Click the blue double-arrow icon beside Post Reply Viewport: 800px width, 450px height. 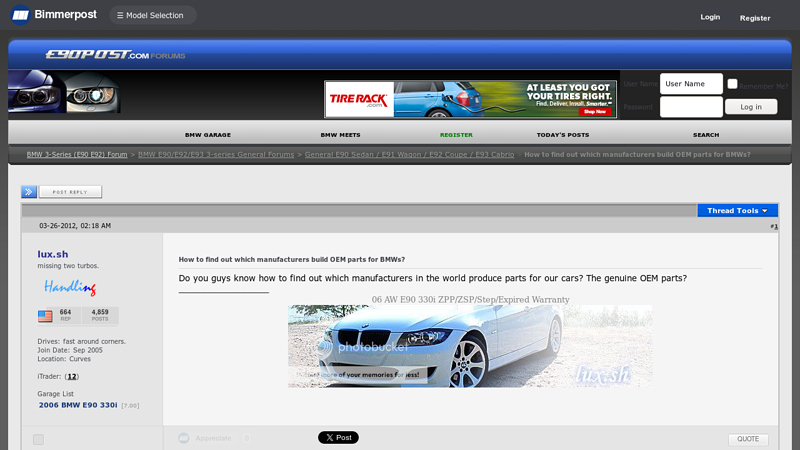tap(29, 192)
